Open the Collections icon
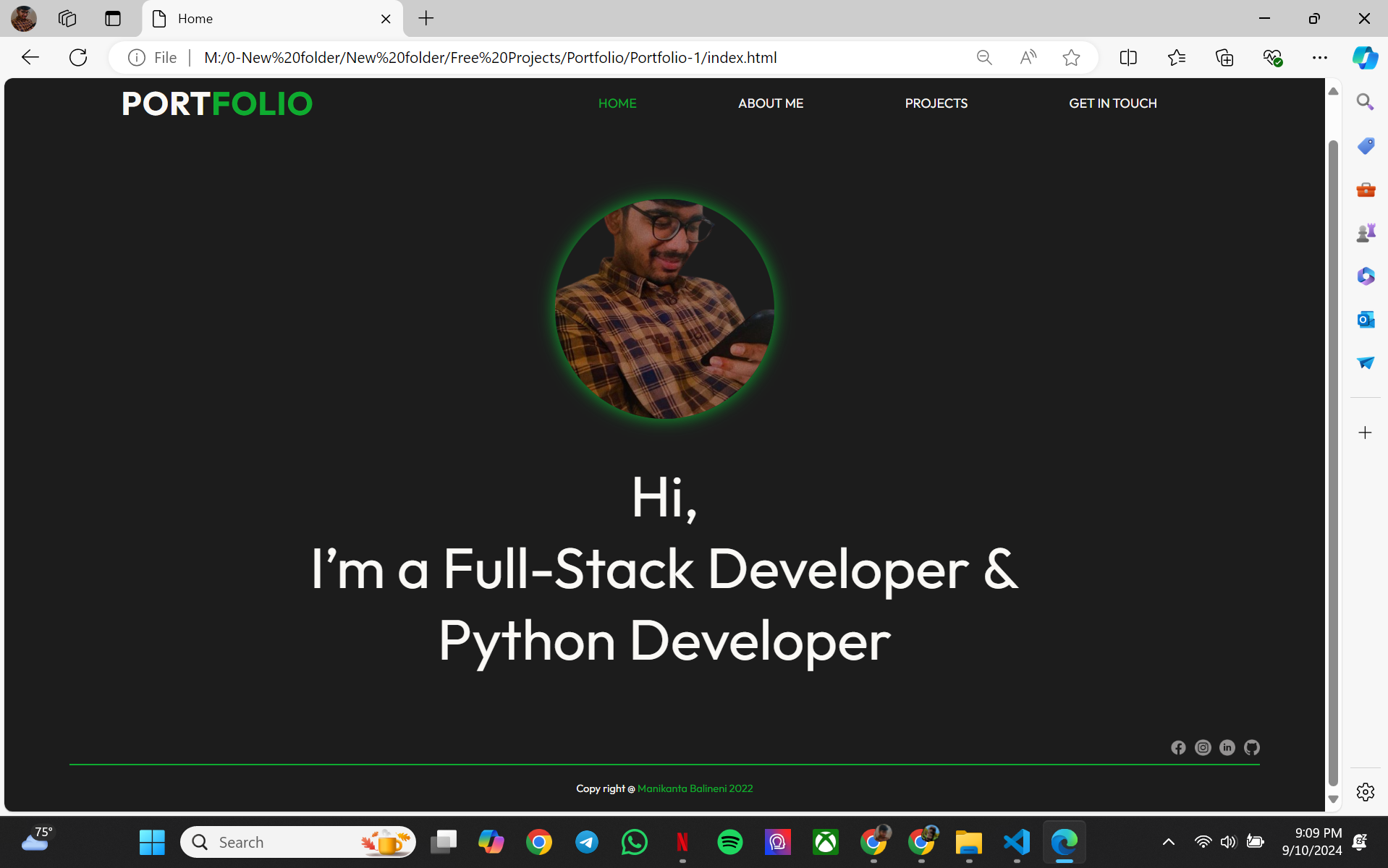Image resolution: width=1388 pixels, height=868 pixels. click(x=1224, y=58)
